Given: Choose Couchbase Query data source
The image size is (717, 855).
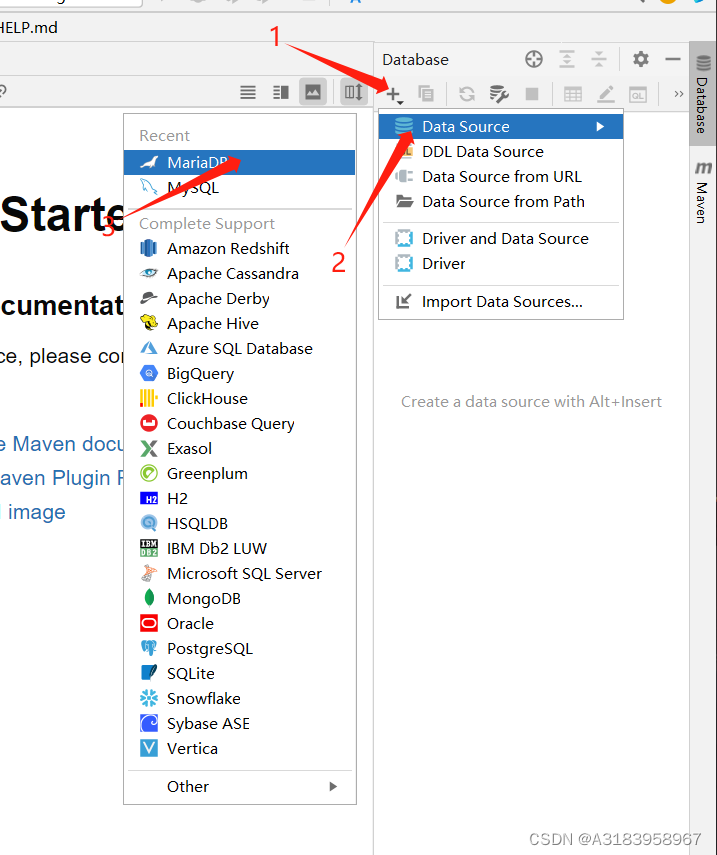Looking at the screenshot, I should [239, 424].
